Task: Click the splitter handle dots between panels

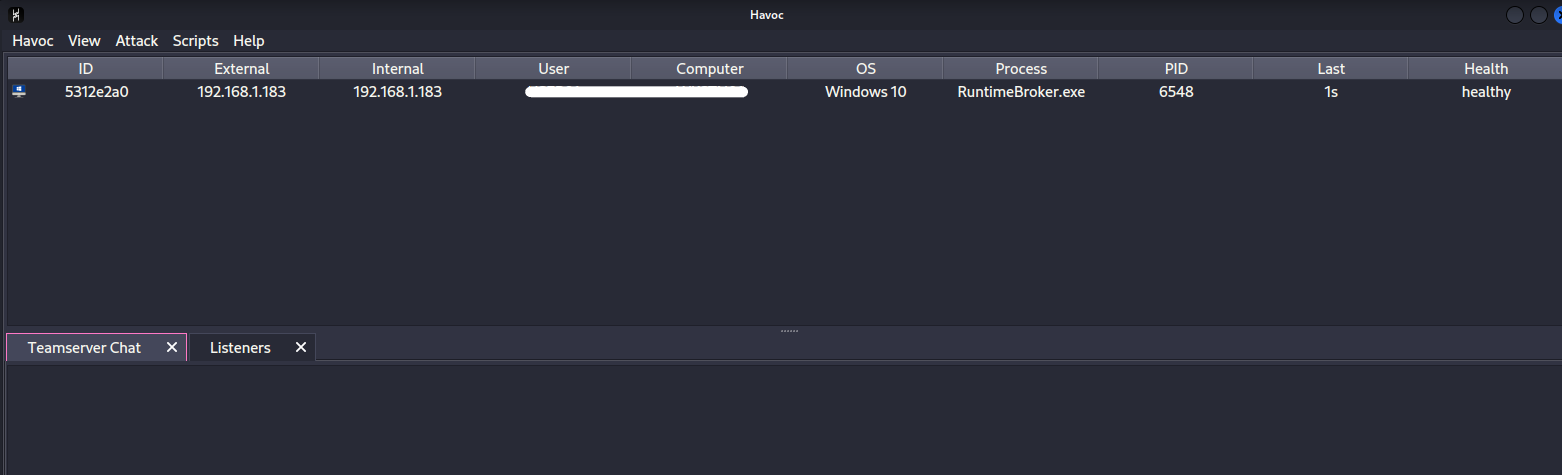Action: pos(789,330)
